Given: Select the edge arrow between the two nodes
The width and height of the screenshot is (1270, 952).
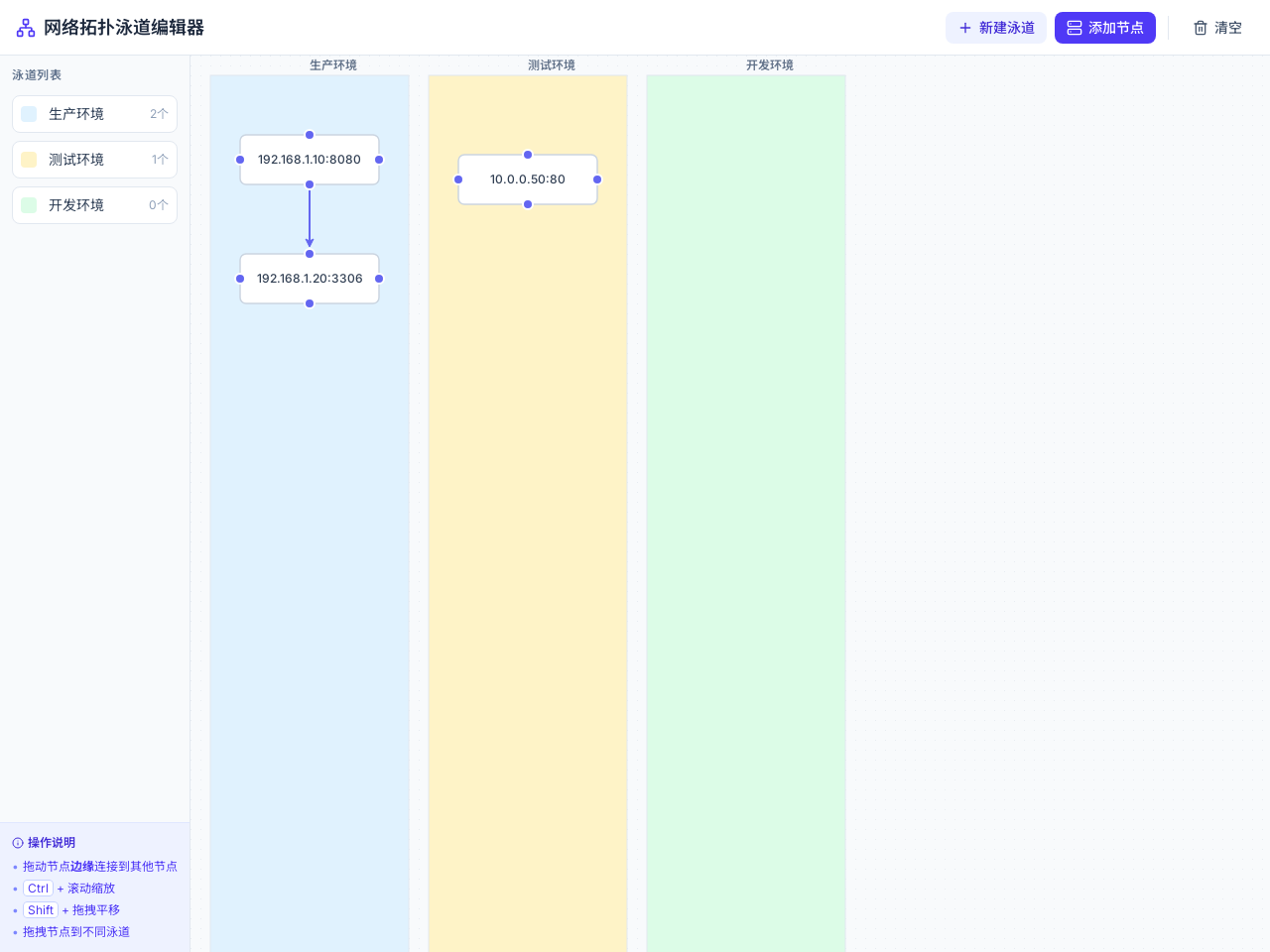Looking at the screenshot, I should pos(310,218).
